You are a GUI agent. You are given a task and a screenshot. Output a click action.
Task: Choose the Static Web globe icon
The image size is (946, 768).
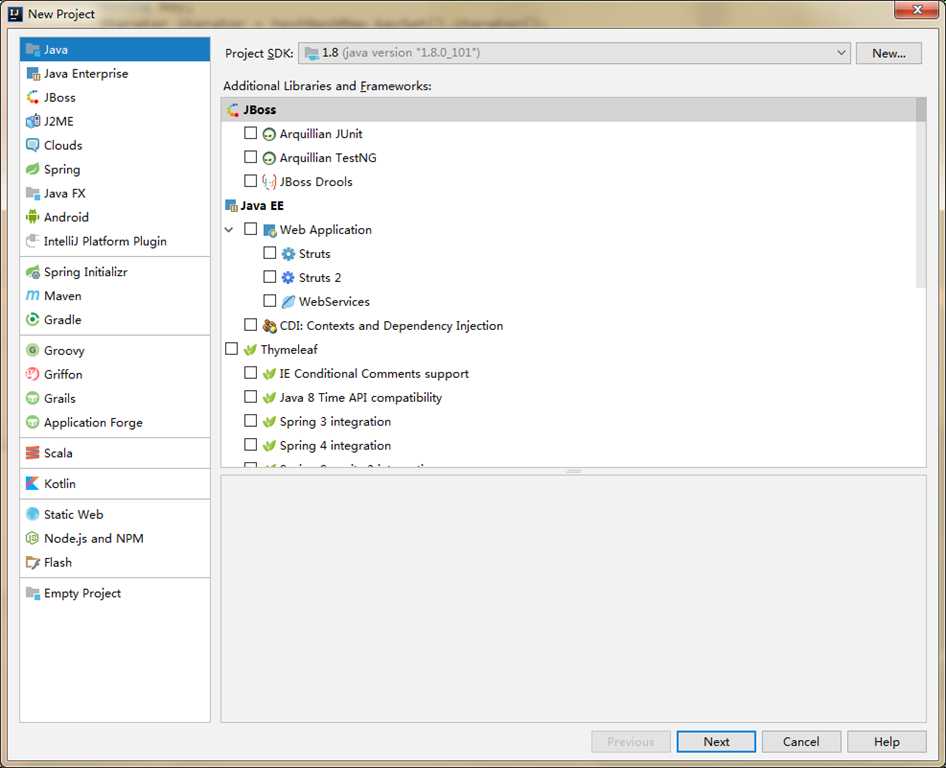pos(33,515)
